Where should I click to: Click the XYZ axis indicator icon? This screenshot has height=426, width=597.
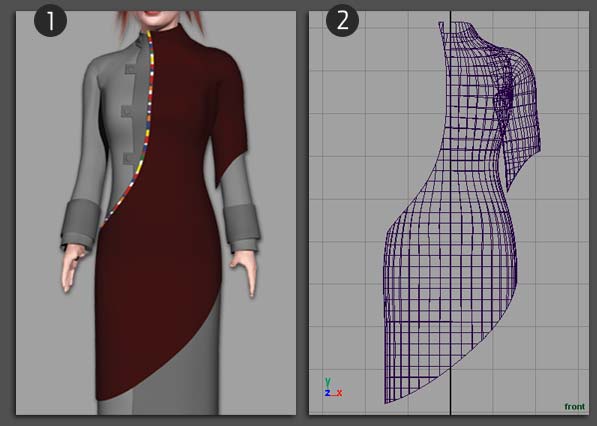[x=333, y=387]
